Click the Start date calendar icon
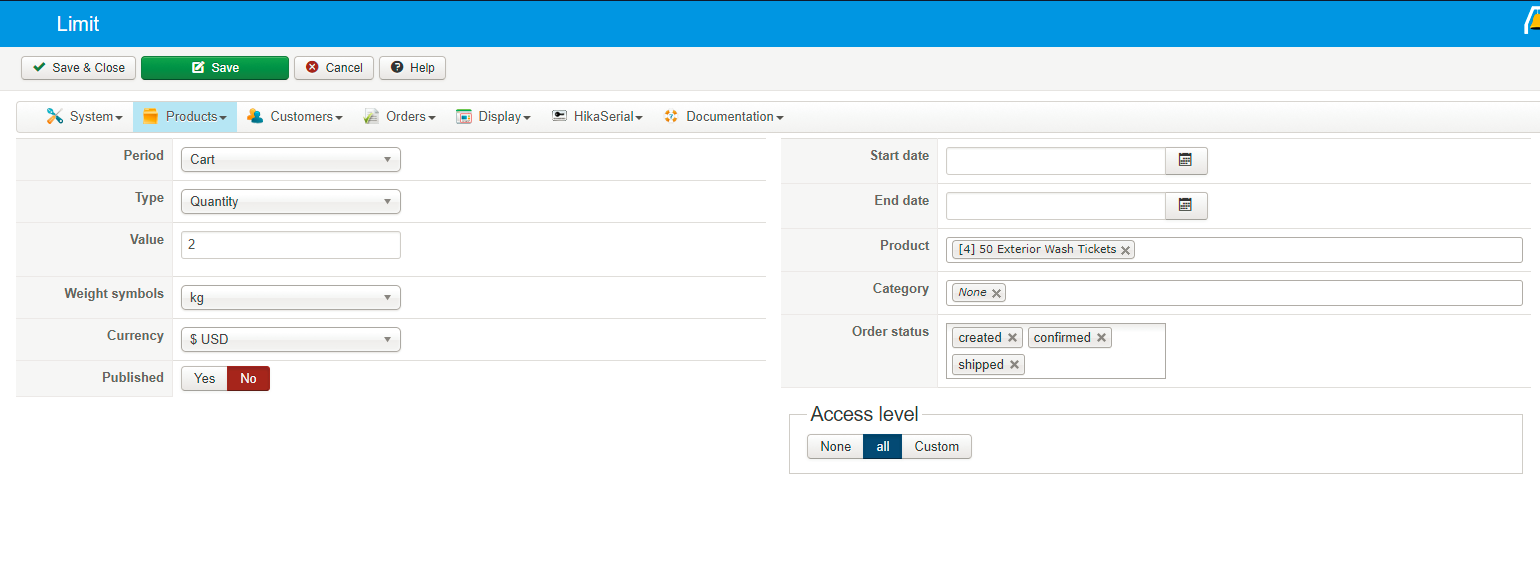 pos(1186,160)
